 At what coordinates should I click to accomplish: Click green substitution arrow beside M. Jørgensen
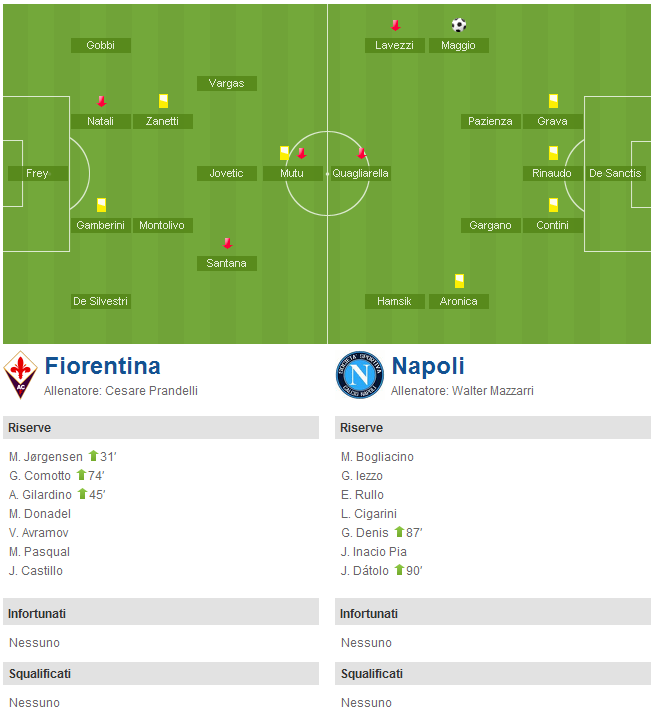click(x=93, y=455)
